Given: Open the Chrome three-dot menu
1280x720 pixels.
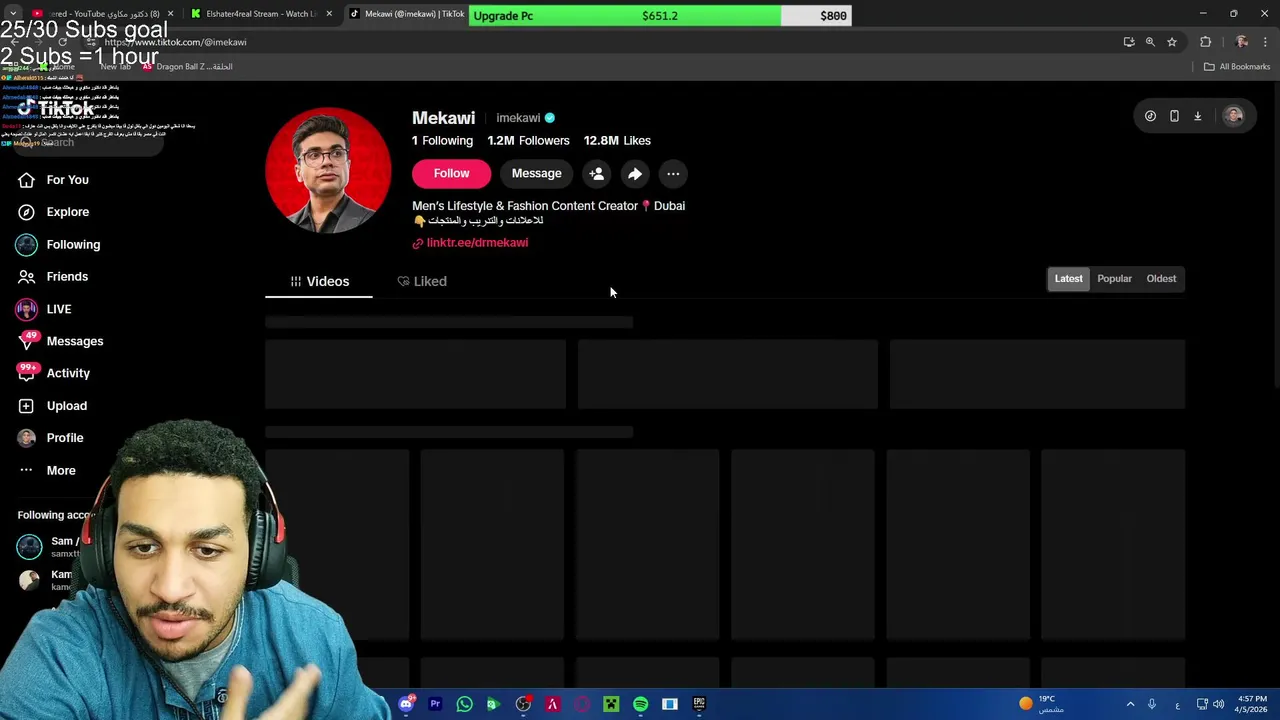Looking at the screenshot, I should [x=1266, y=42].
